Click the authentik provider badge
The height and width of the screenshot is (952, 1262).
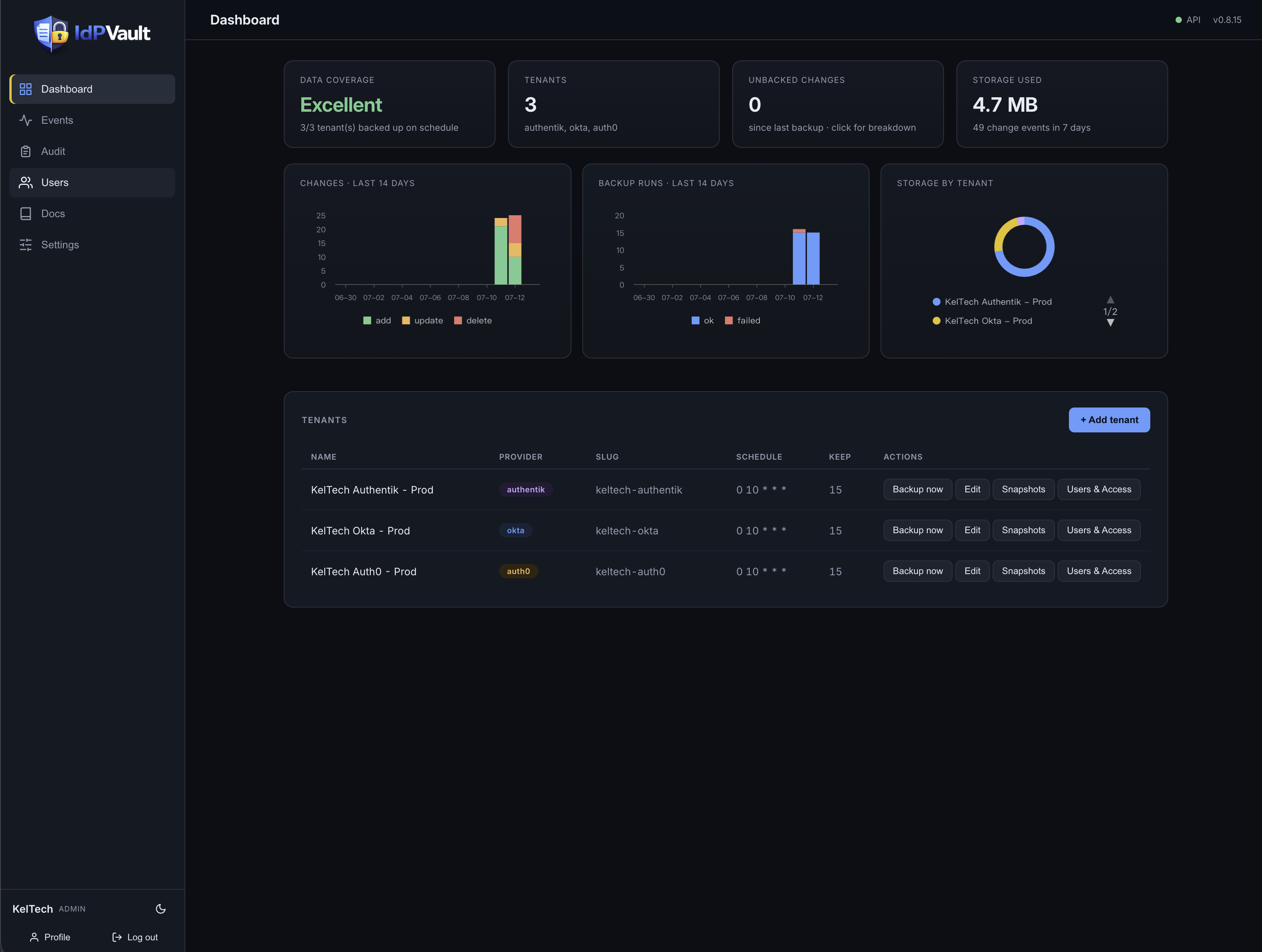point(526,489)
